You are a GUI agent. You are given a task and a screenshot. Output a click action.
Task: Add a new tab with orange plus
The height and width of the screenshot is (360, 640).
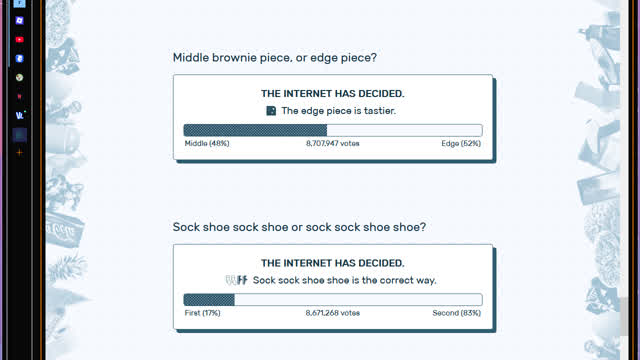pyautogui.click(x=19, y=153)
